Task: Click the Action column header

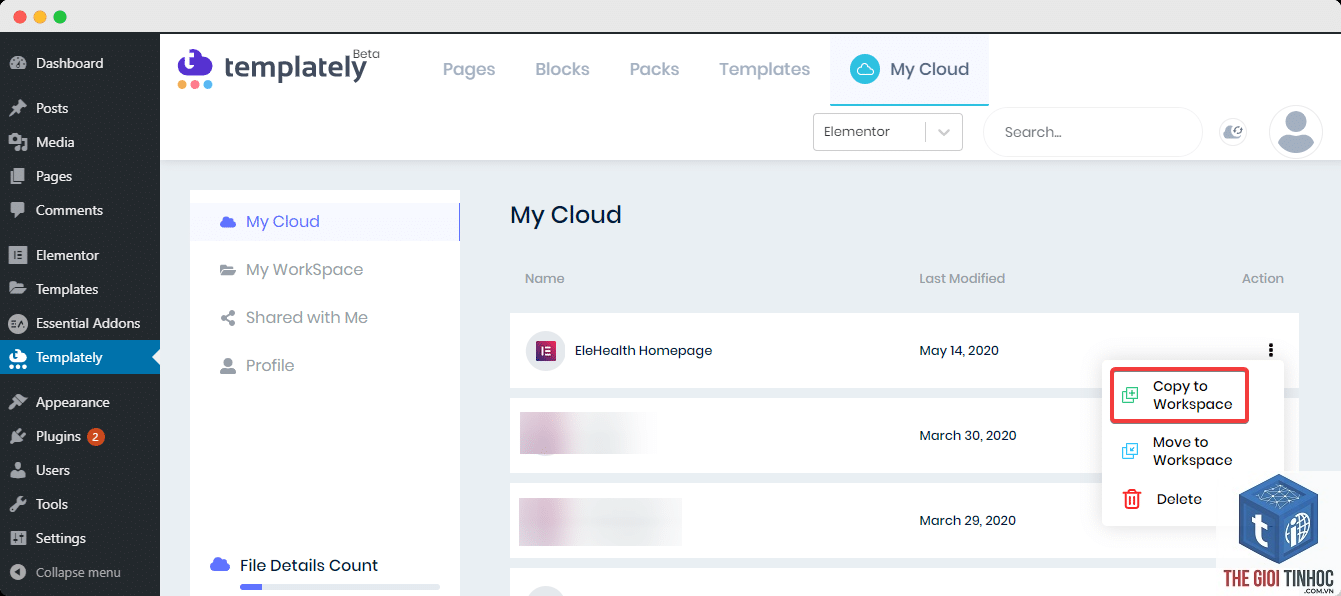Action: coord(1263,279)
